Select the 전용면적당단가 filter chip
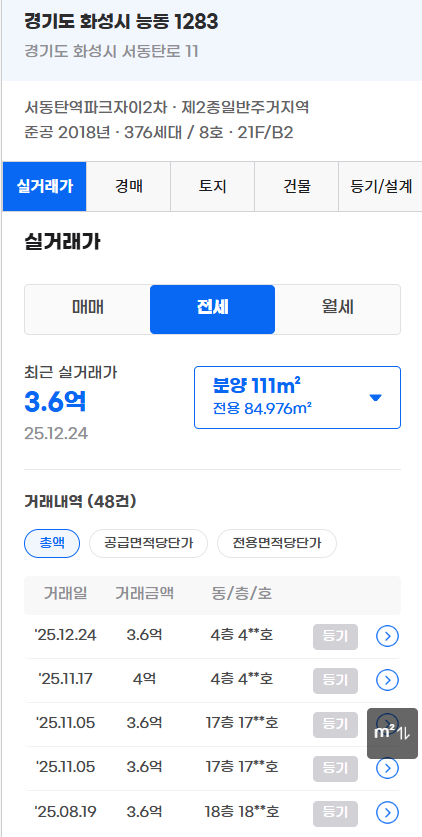 coord(277,544)
